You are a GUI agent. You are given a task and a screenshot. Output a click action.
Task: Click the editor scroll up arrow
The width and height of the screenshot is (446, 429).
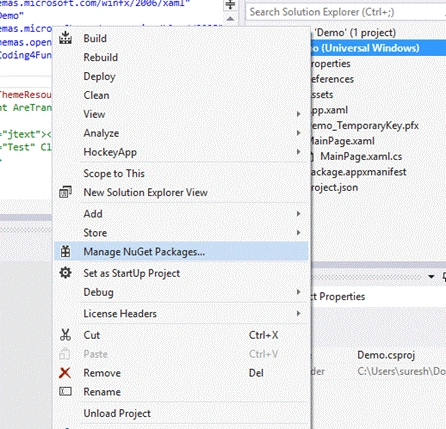pyautogui.click(x=230, y=19)
